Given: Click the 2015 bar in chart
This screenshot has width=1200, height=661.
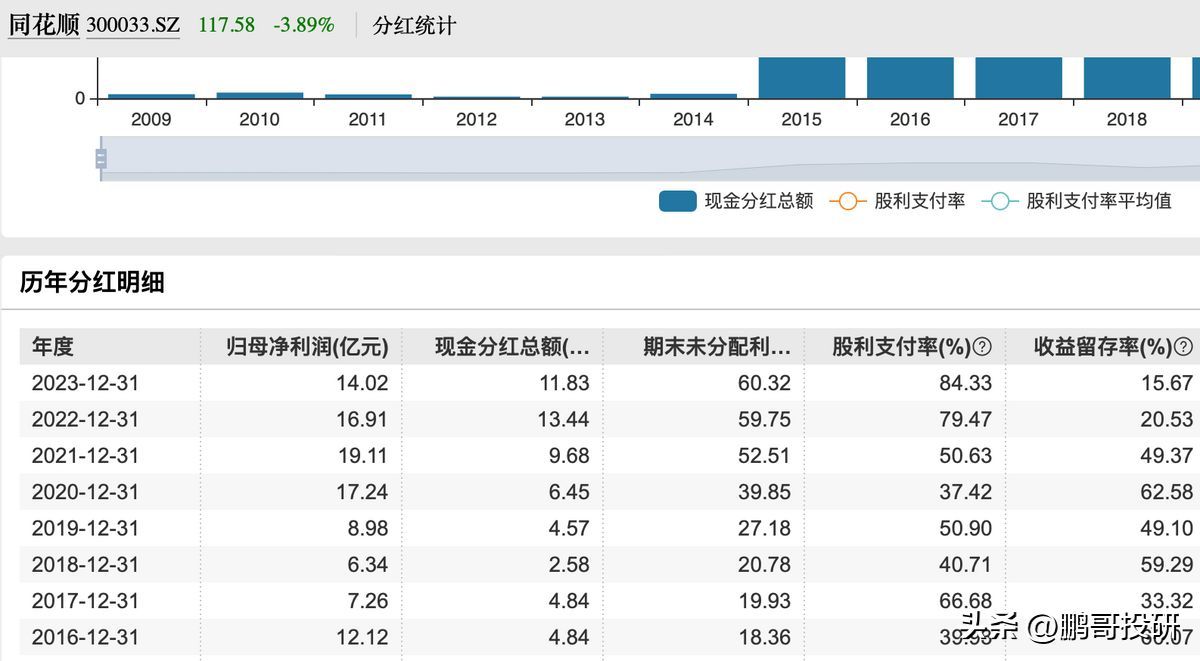Looking at the screenshot, I should [801, 78].
